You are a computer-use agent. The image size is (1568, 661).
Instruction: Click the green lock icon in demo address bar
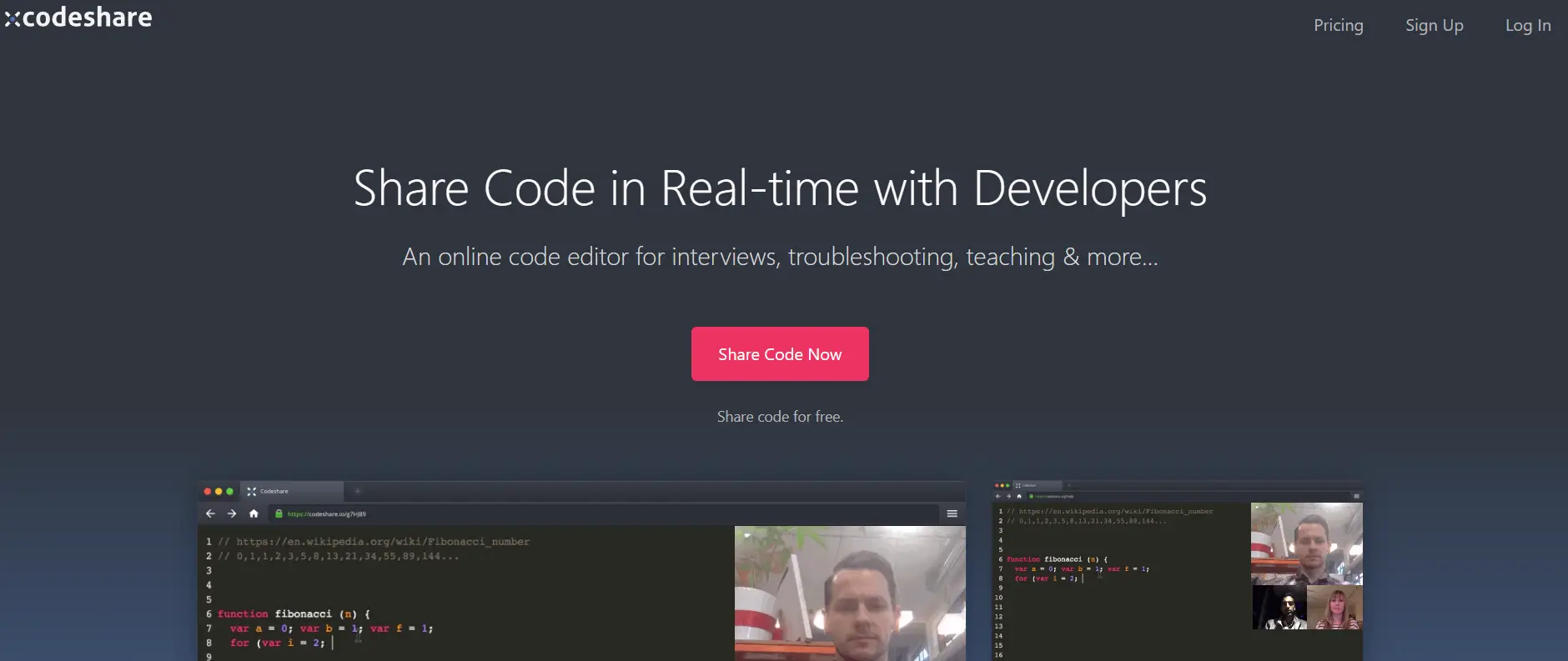[279, 513]
